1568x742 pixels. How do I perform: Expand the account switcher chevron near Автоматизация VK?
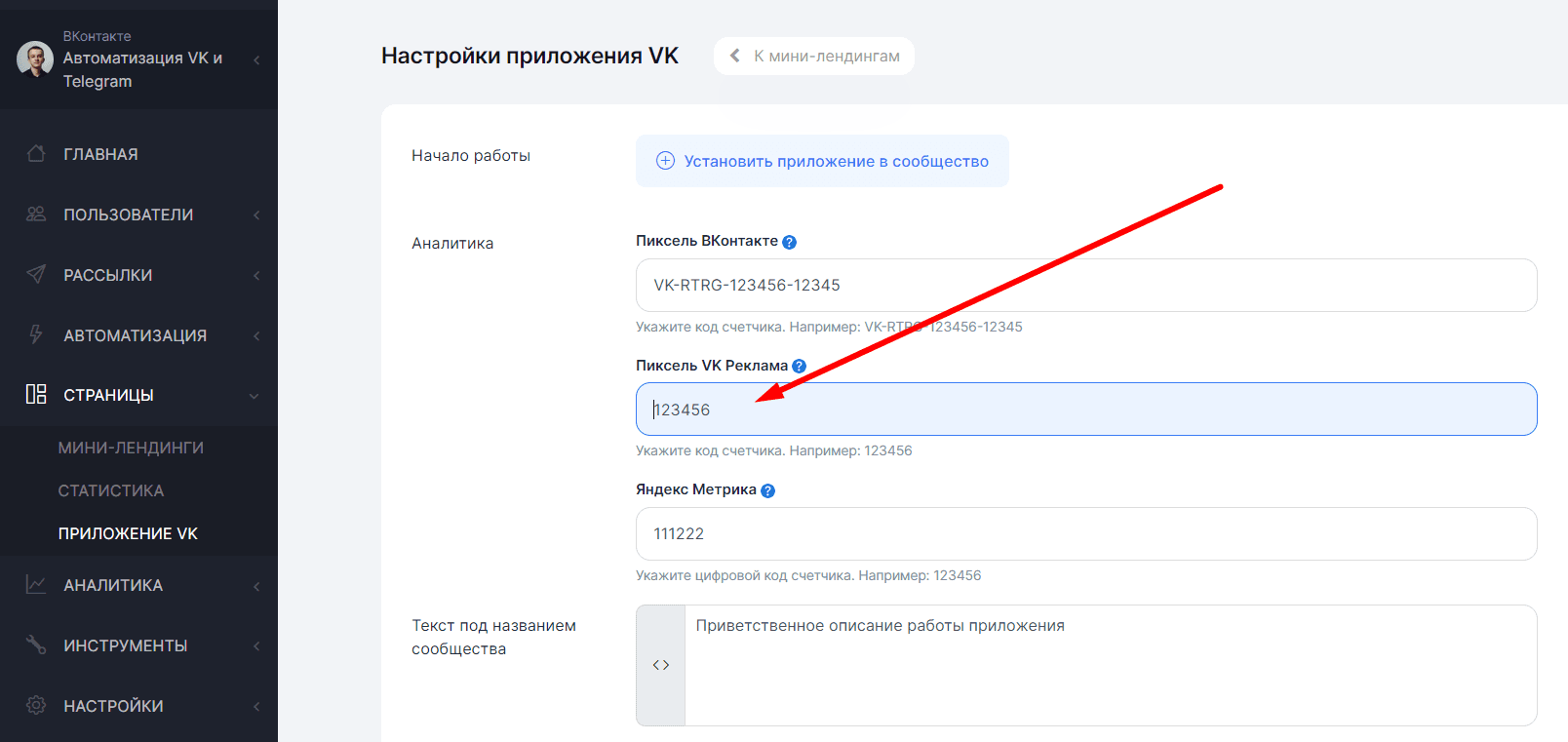click(256, 60)
